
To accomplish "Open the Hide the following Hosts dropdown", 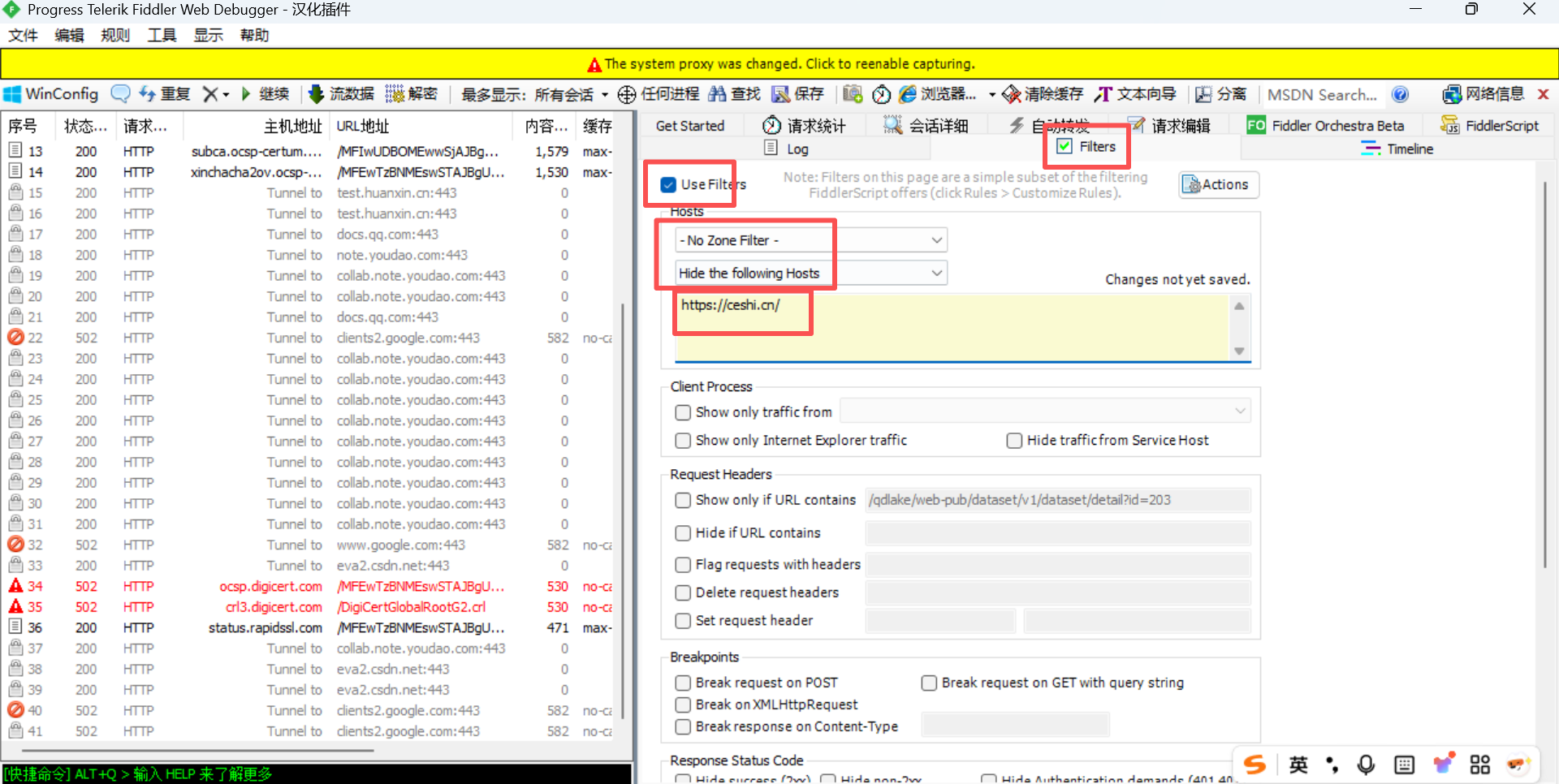I will [x=811, y=273].
